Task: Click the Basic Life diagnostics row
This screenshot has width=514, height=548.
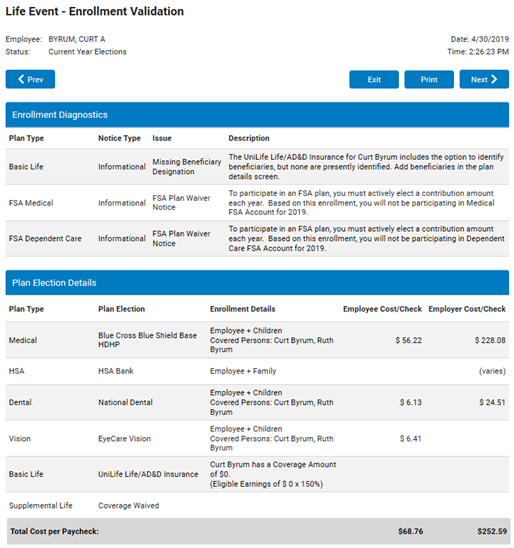Action: pos(257,167)
